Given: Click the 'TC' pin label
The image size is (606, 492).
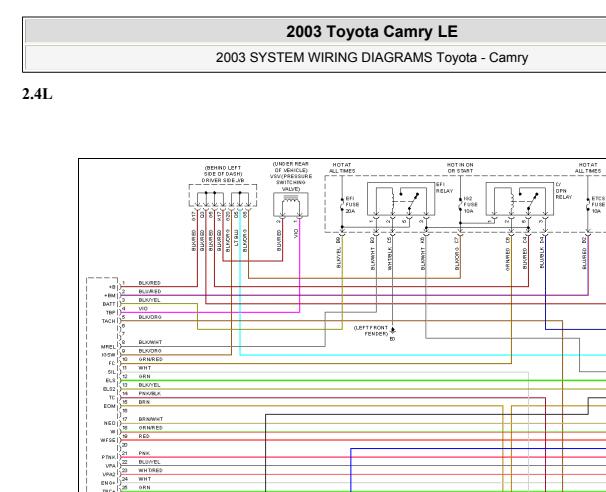Looking at the screenshot, I should (112, 398).
